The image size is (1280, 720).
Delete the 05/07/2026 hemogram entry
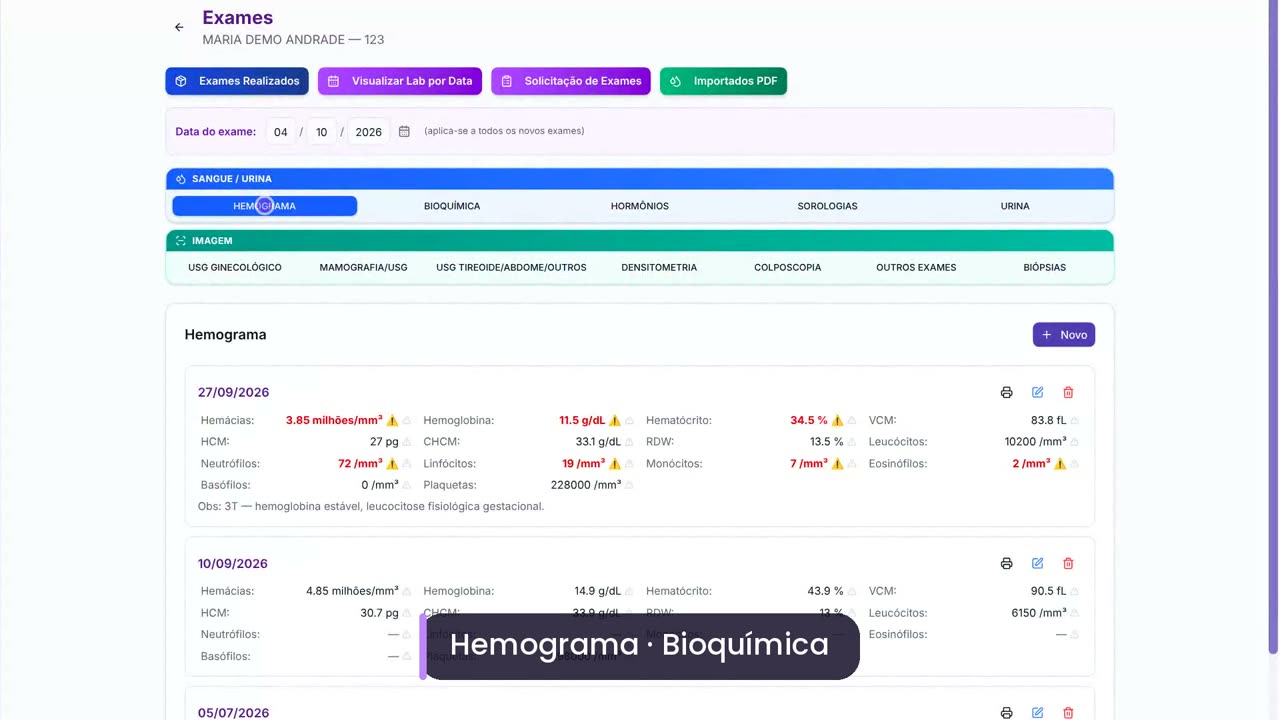1068,713
